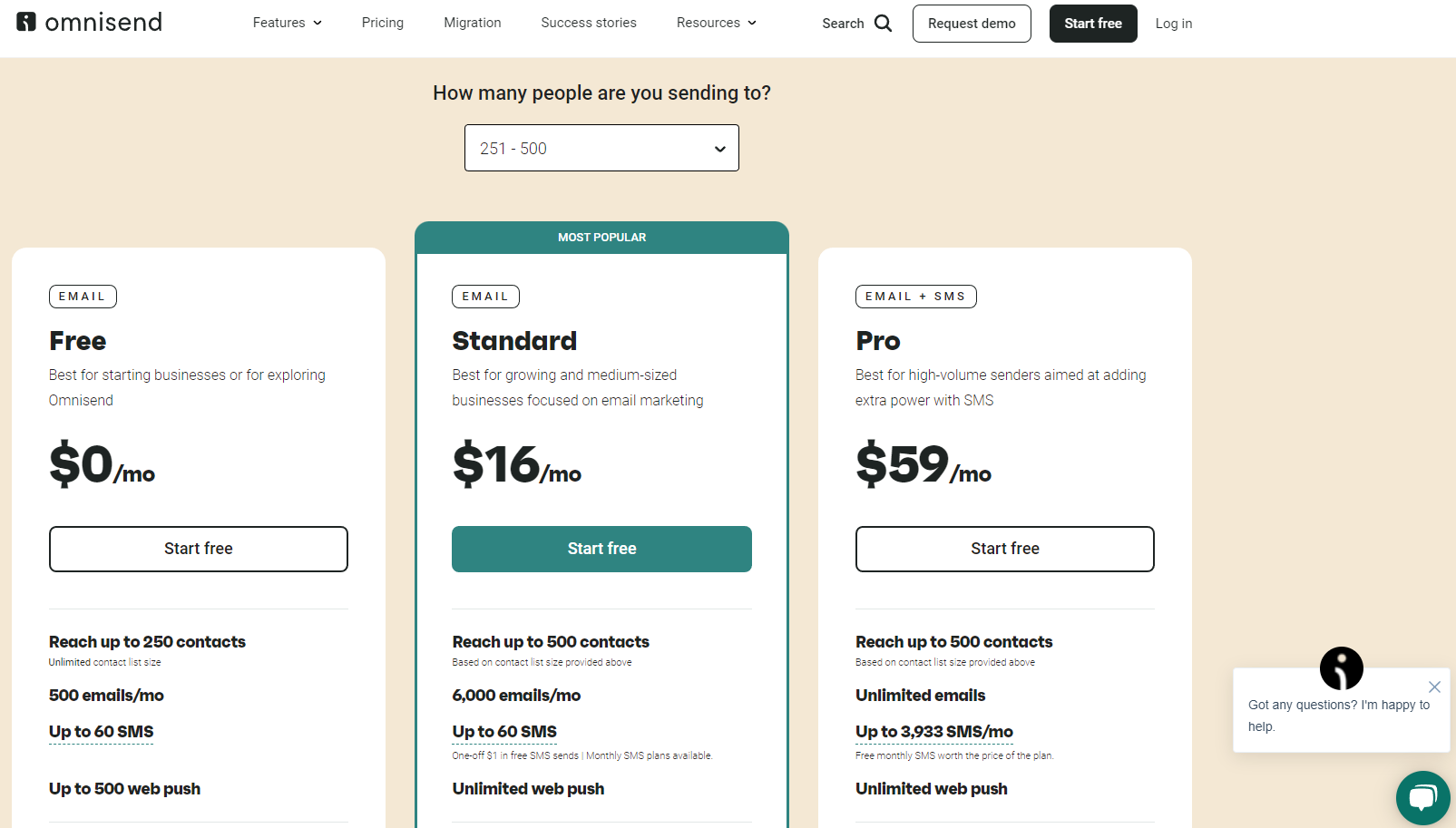This screenshot has width=1456, height=828.
Task: Click the chat assistant avatar icon
Action: point(1341,668)
